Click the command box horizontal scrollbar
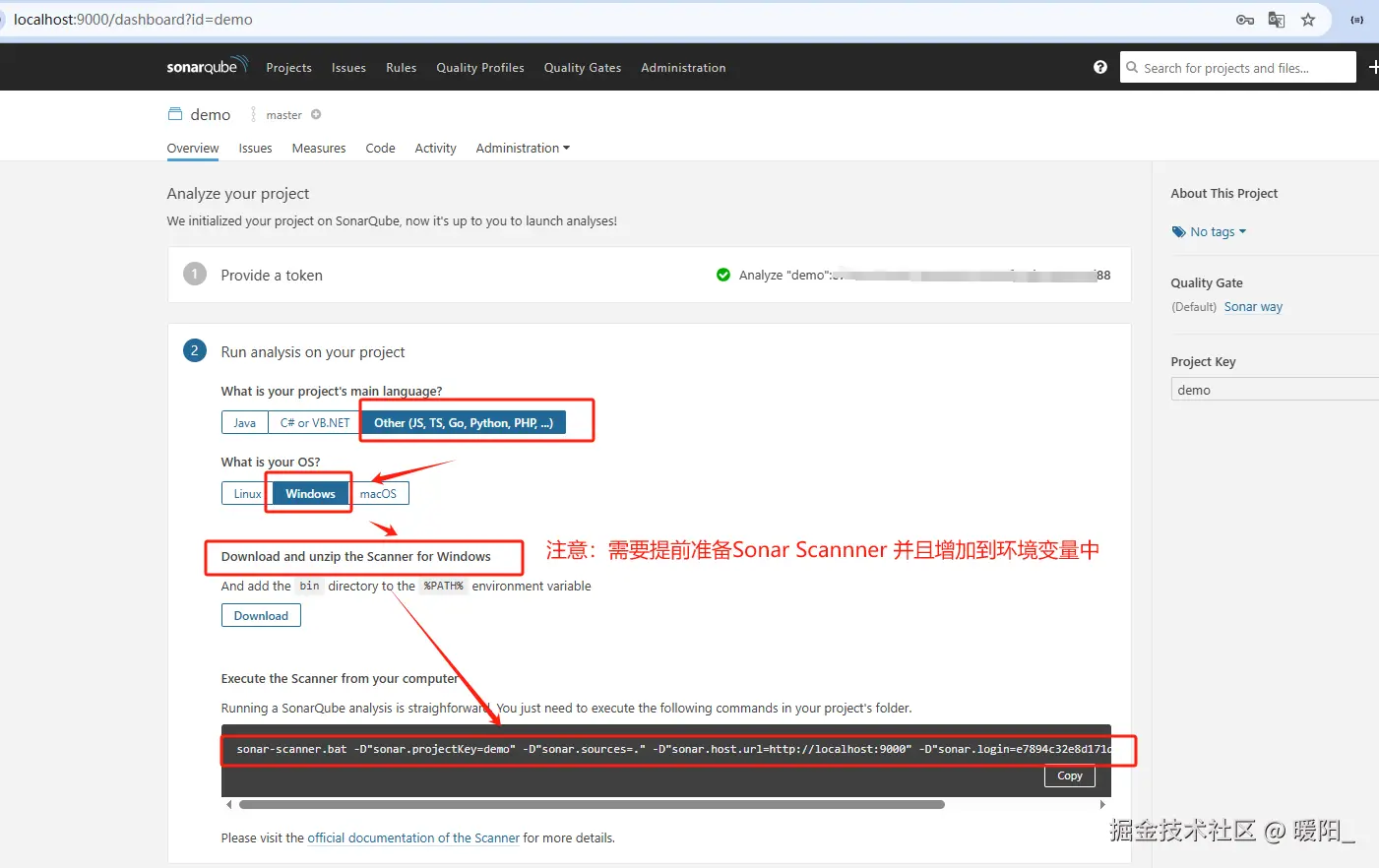Image resolution: width=1379 pixels, height=868 pixels. (592, 804)
